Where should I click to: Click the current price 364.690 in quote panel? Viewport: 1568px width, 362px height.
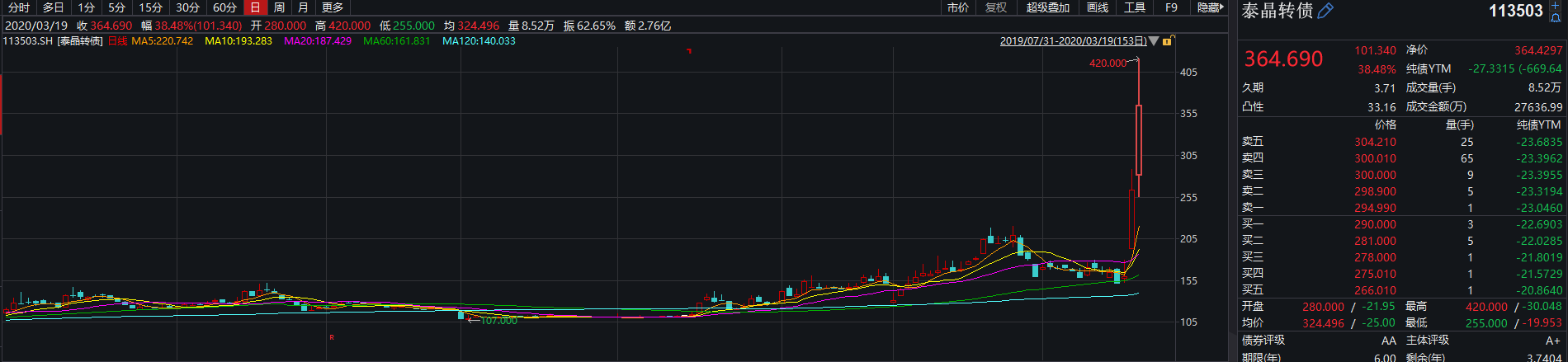pyautogui.click(x=1283, y=59)
